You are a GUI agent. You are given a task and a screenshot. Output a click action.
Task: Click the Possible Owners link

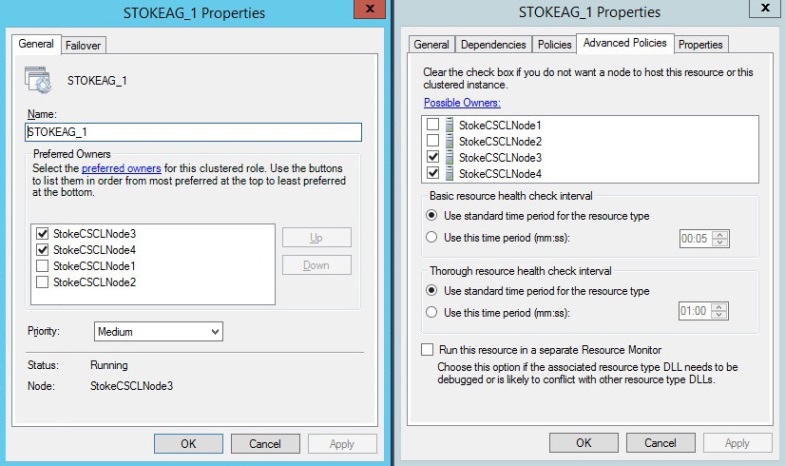coord(462,103)
